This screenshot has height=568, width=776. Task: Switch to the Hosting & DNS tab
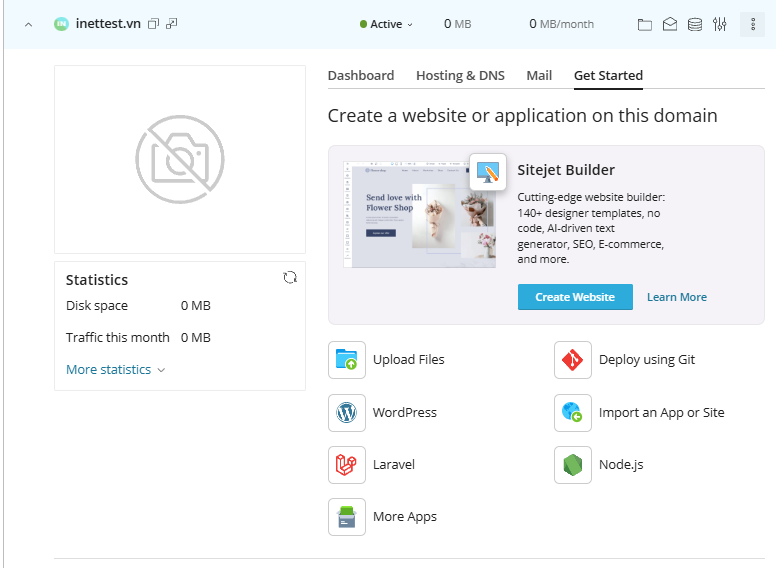pyautogui.click(x=460, y=76)
